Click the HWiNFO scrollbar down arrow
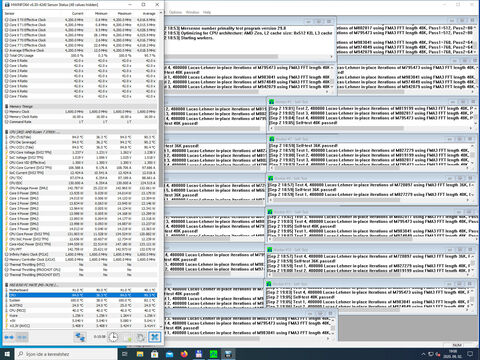This screenshot has height=360, width=480. (x=161, y=327)
